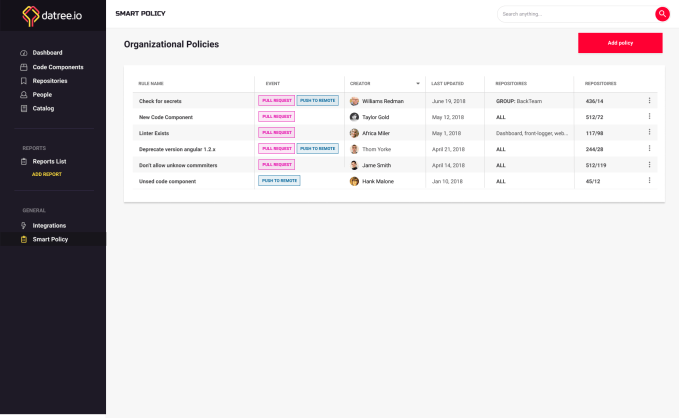Open Reports List in sidebar
679x418 pixels.
pos(49,161)
